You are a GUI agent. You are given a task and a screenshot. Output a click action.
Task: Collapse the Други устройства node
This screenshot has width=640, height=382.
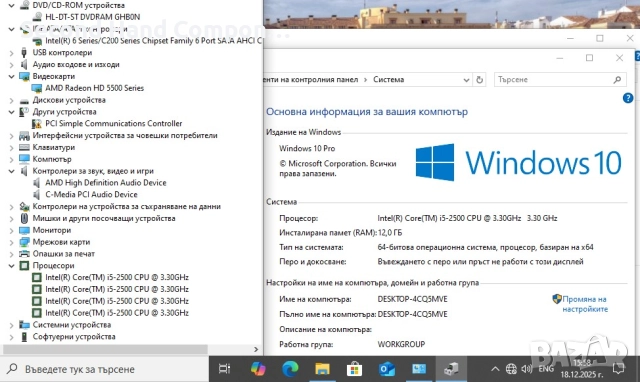tap(11, 112)
